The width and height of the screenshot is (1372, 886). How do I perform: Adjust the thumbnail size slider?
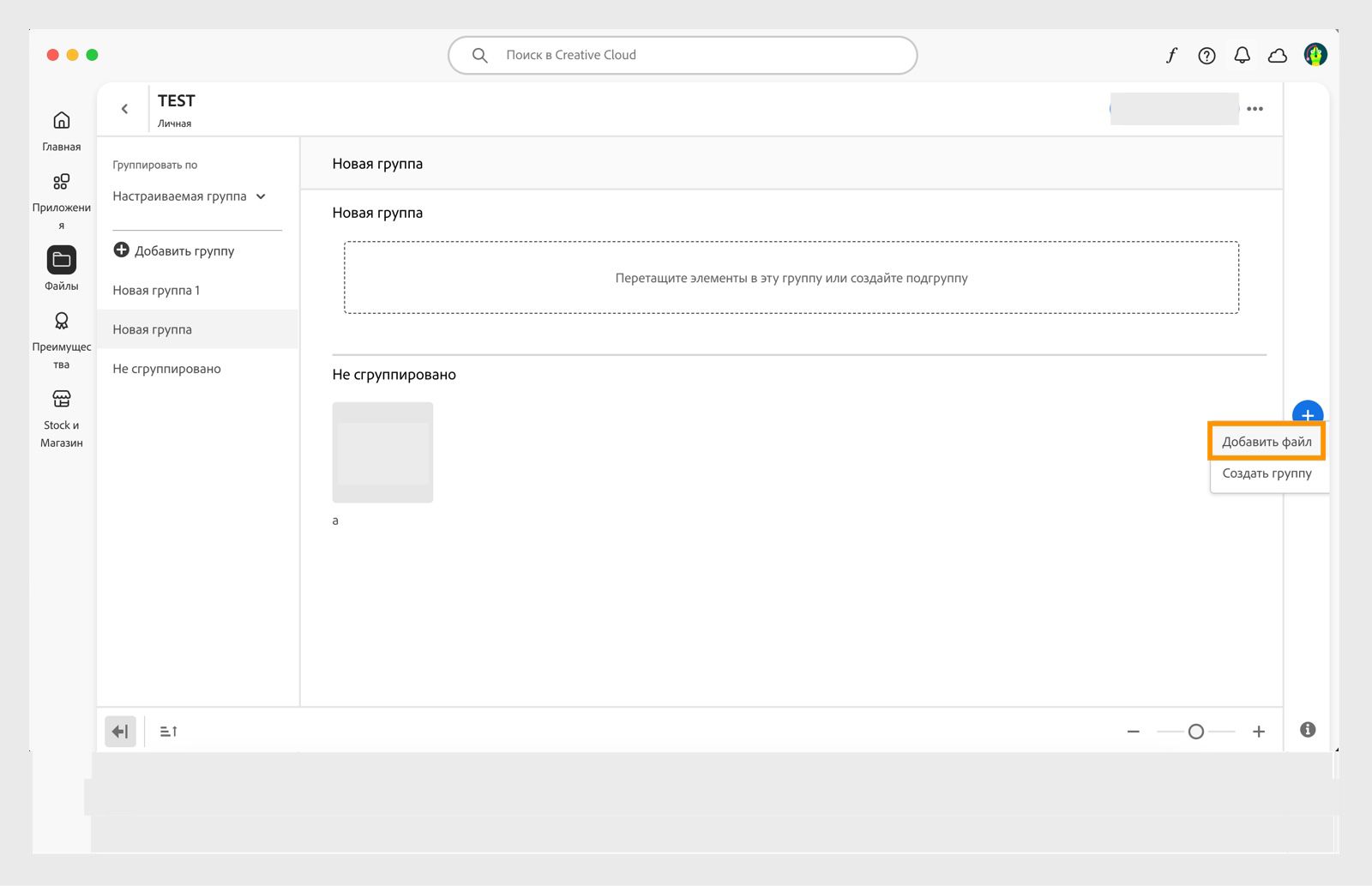[x=1196, y=732]
